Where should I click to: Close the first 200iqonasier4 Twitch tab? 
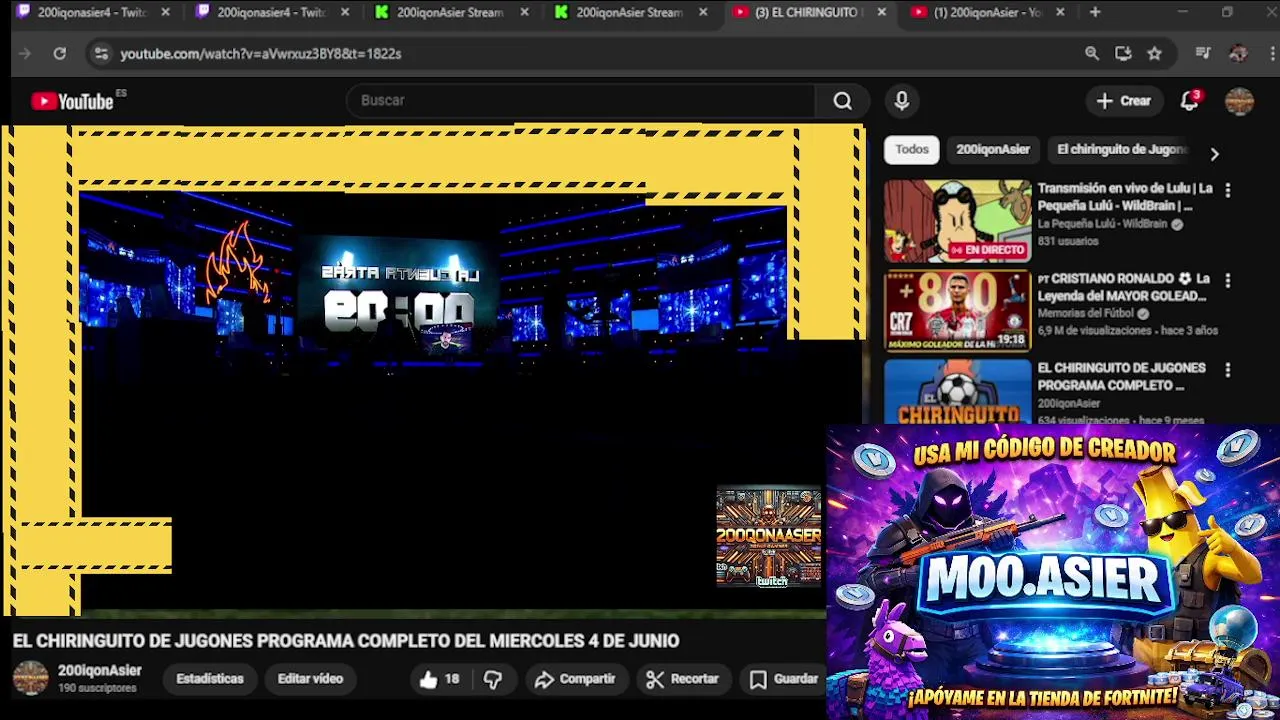click(166, 13)
